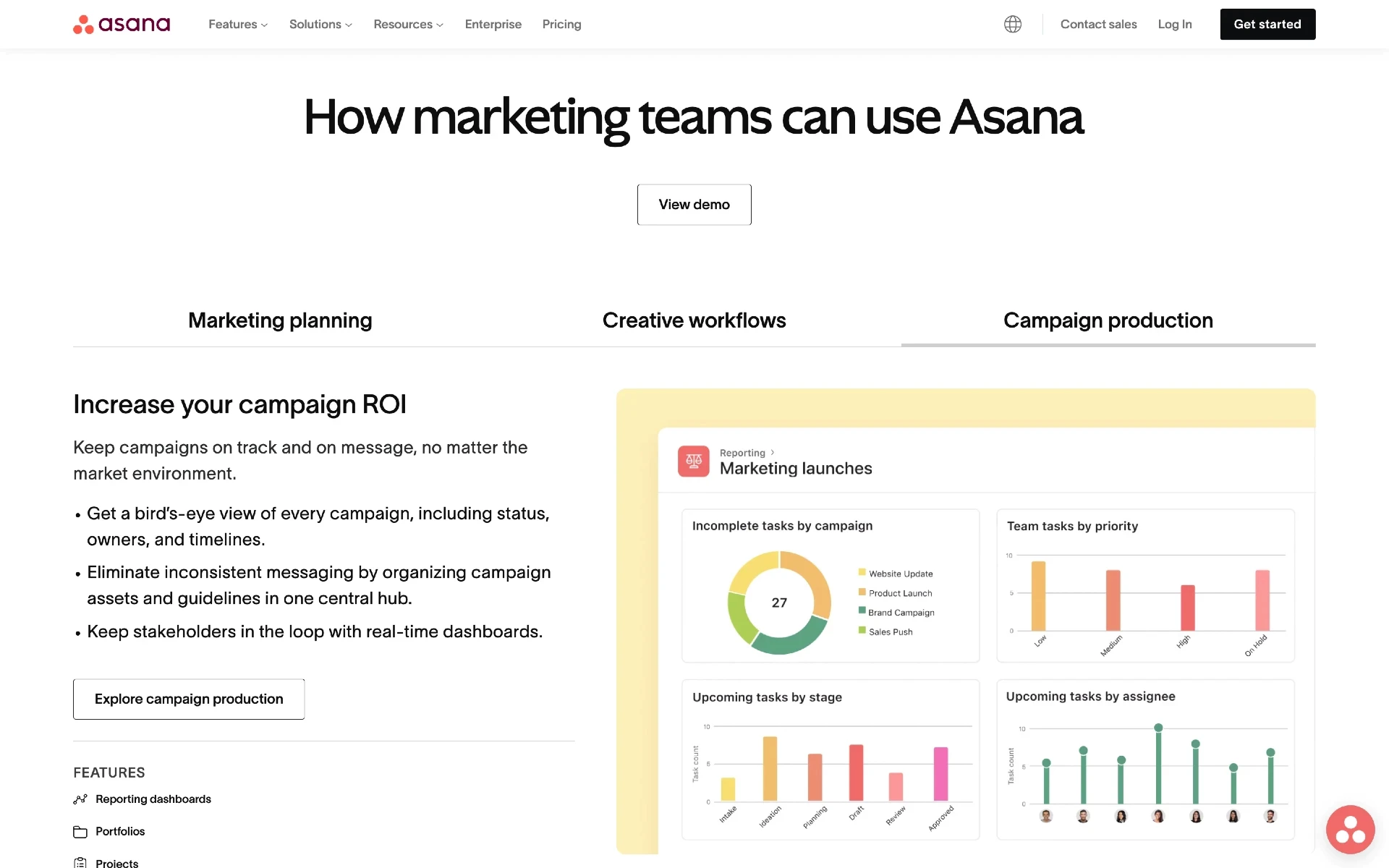Click the Log In link
Screen dimensions: 1389x868
click(1175, 24)
